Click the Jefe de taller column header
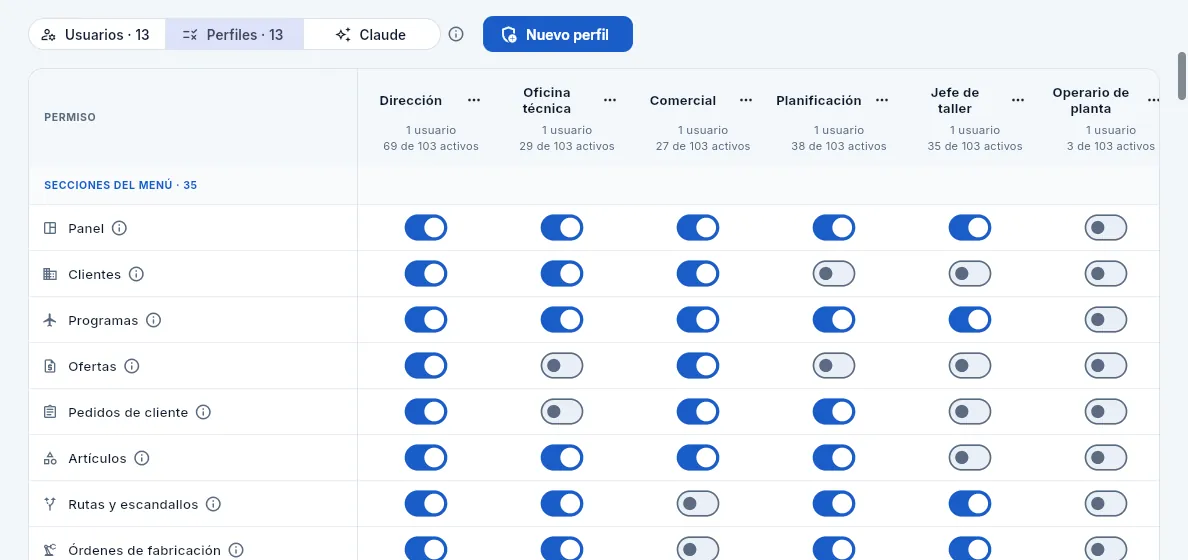Image resolution: width=1188 pixels, height=560 pixels. (955, 100)
